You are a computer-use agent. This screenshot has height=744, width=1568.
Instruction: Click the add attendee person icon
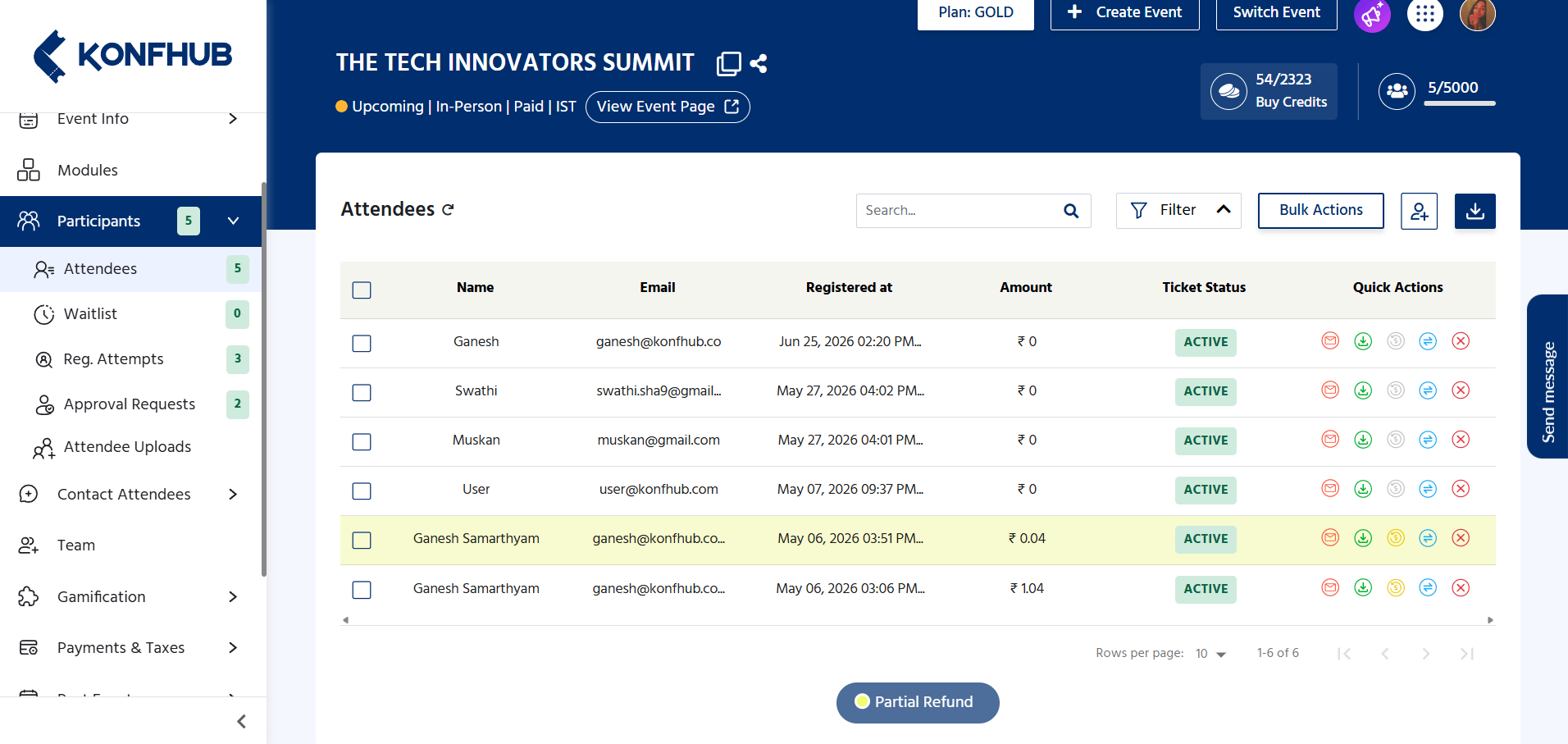[x=1419, y=212]
